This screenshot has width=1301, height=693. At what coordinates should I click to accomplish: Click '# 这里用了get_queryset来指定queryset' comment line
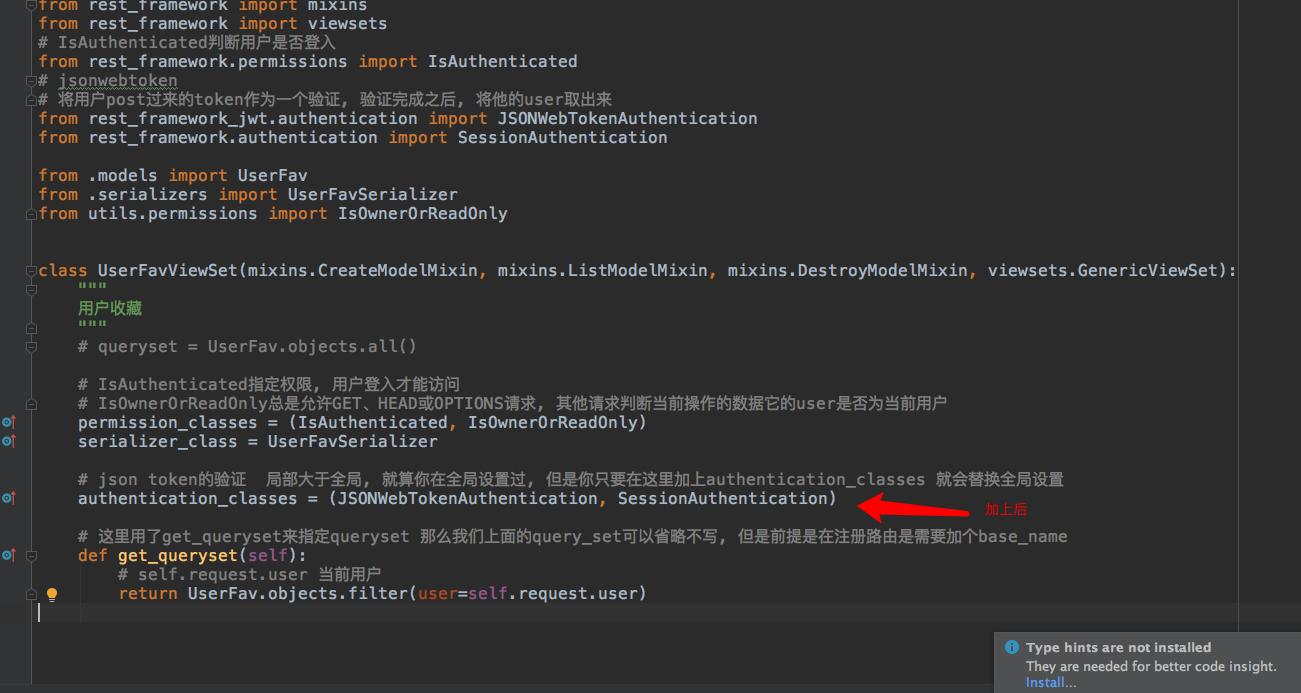point(572,536)
